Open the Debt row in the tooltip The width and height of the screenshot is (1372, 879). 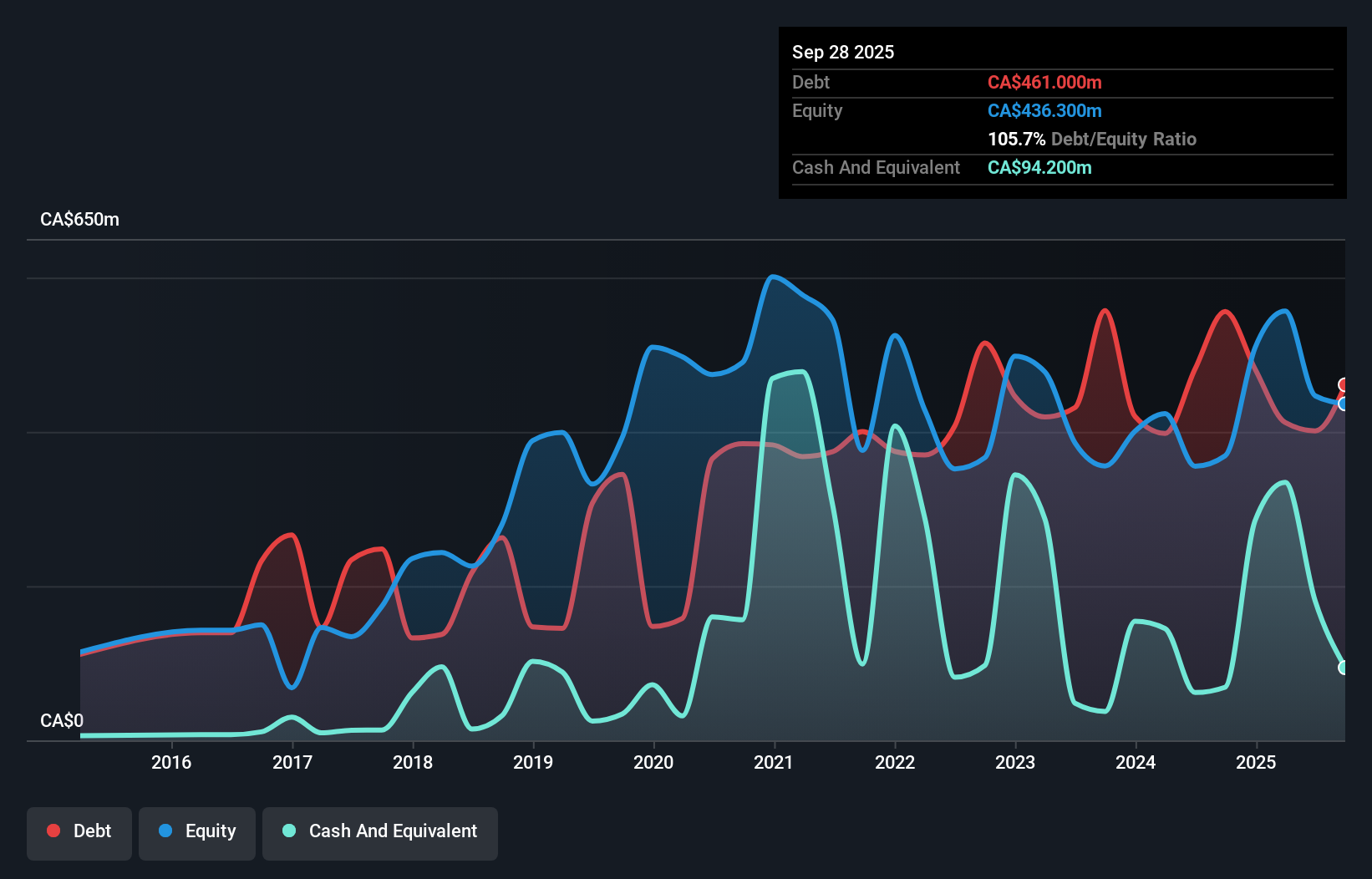tap(810, 82)
